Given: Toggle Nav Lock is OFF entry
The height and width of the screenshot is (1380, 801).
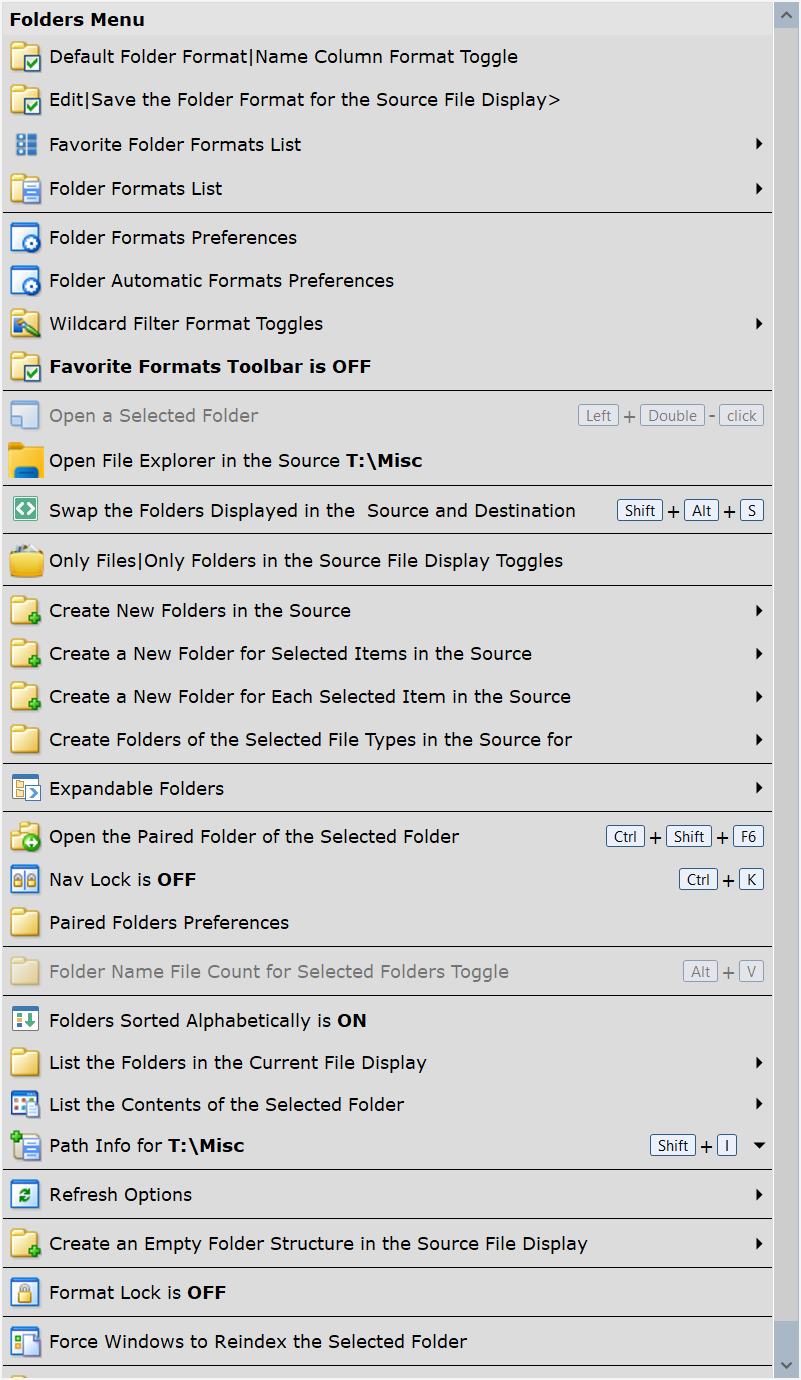Looking at the screenshot, I should click(387, 880).
